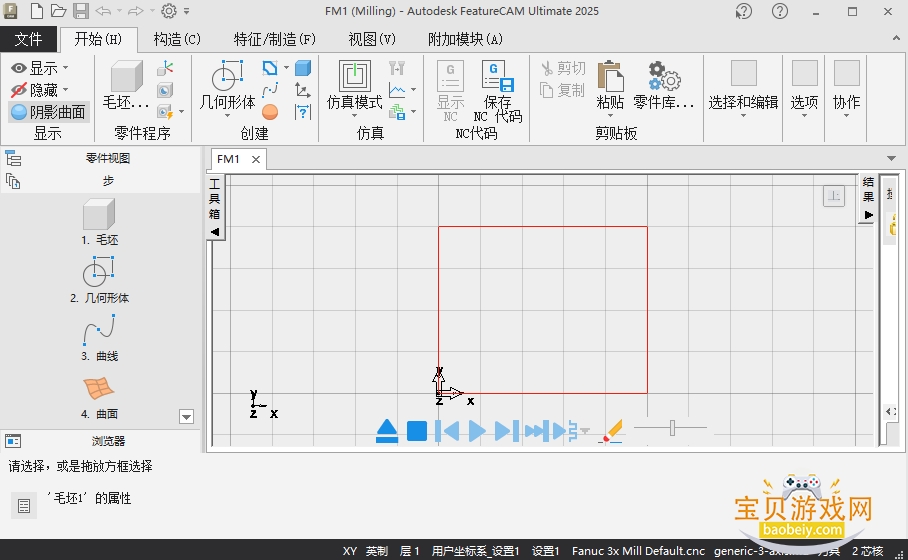Click the orange sphere surface icon
The height and width of the screenshot is (560, 908).
[x=270, y=112]
